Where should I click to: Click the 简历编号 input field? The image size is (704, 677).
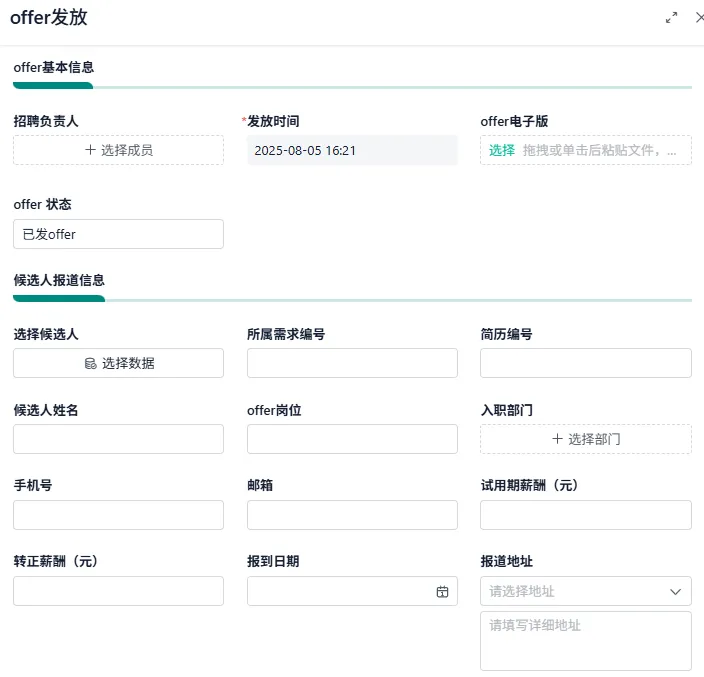[x=585, y=363]
